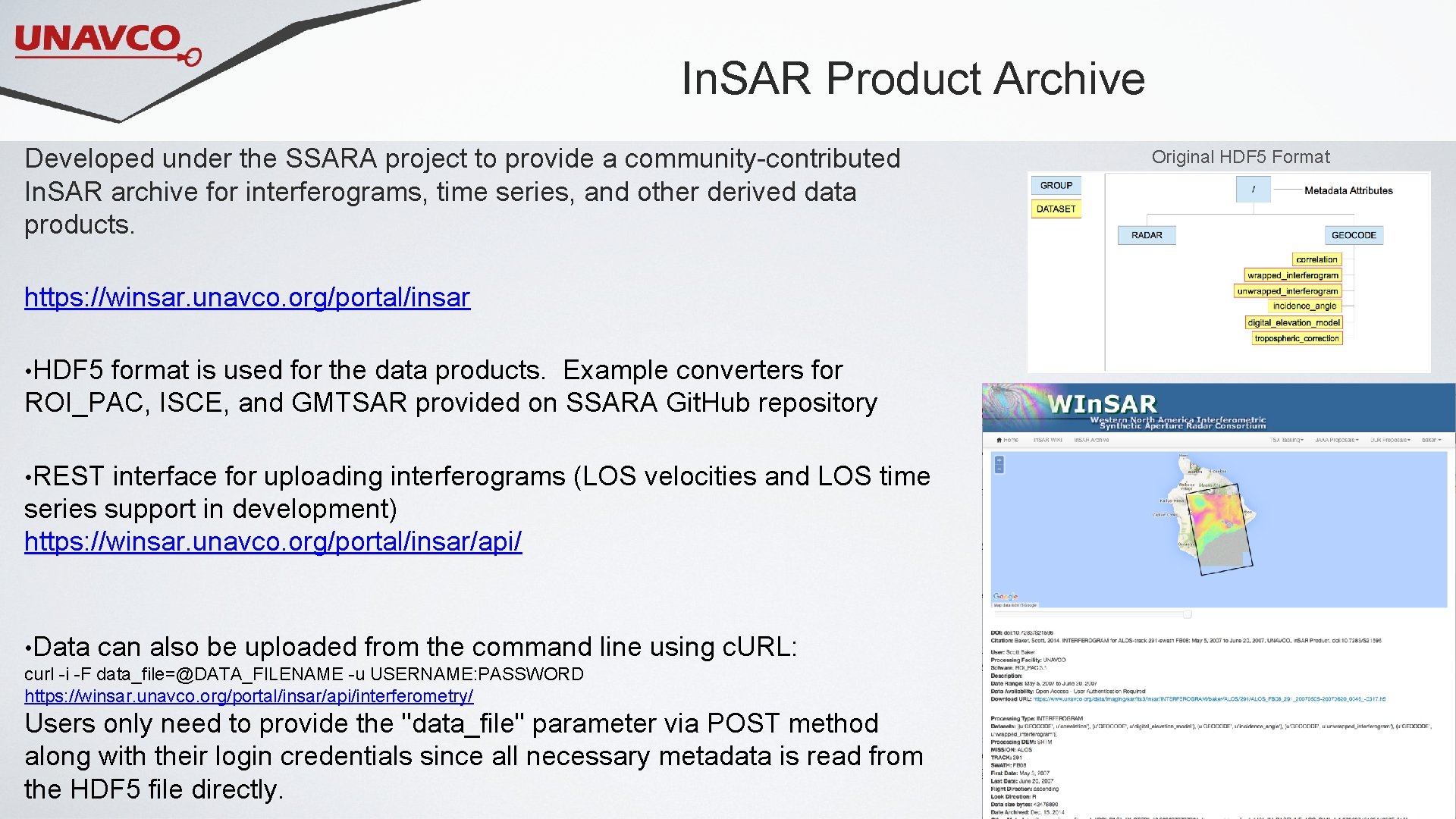Open InSAR Archive in the WInSAR navbar

1091,440
